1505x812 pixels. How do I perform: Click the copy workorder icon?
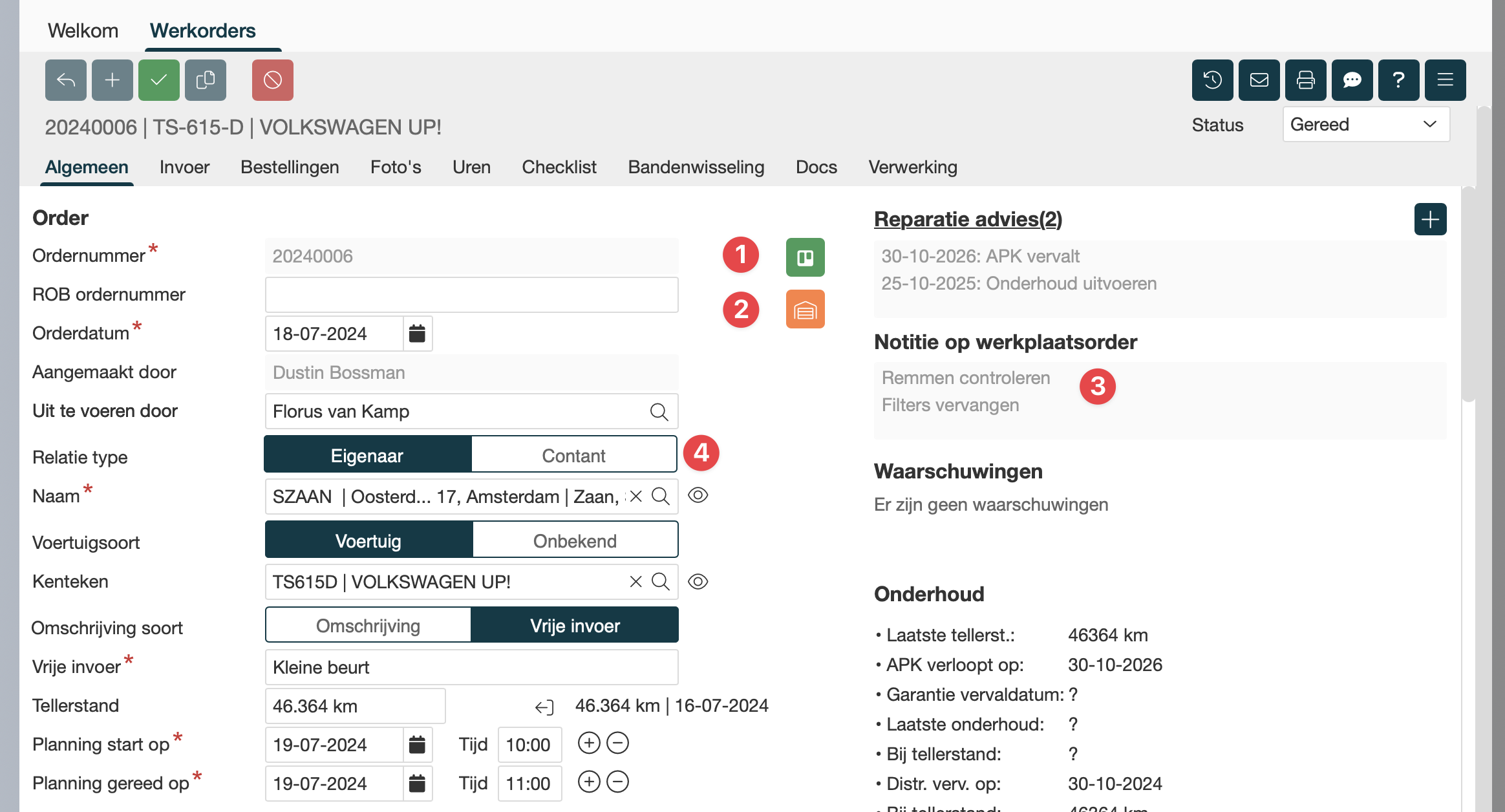[x=205, y=80]
